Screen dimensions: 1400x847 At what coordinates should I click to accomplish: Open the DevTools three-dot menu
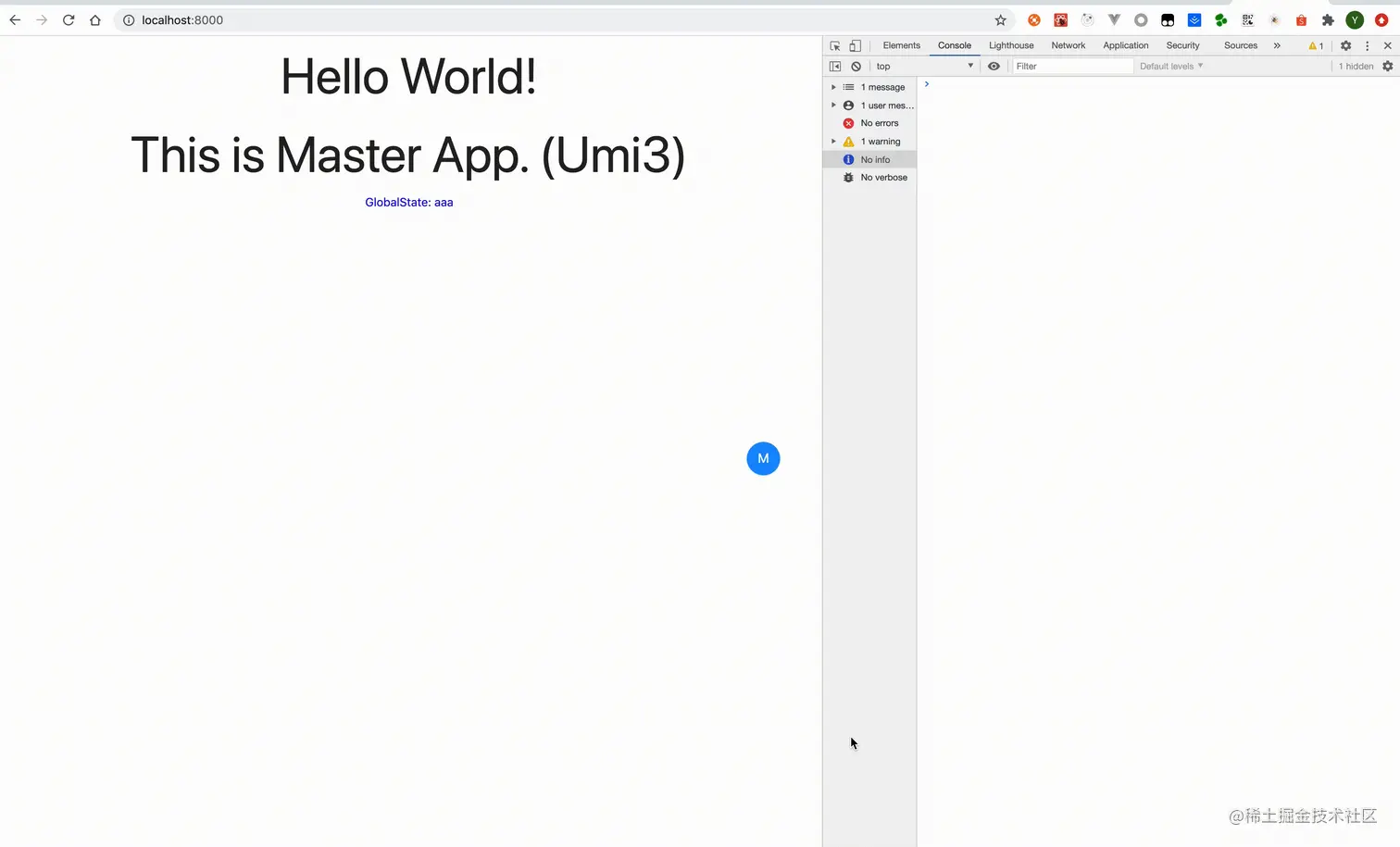1367,45
